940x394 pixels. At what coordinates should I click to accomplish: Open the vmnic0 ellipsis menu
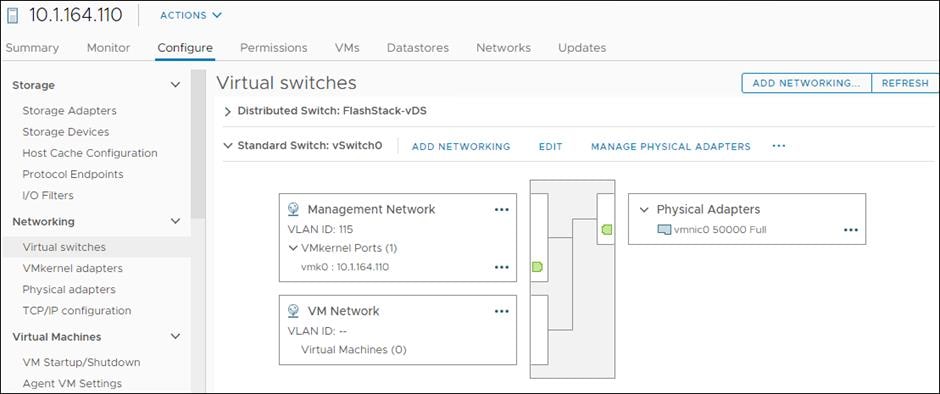coord(851,230)
